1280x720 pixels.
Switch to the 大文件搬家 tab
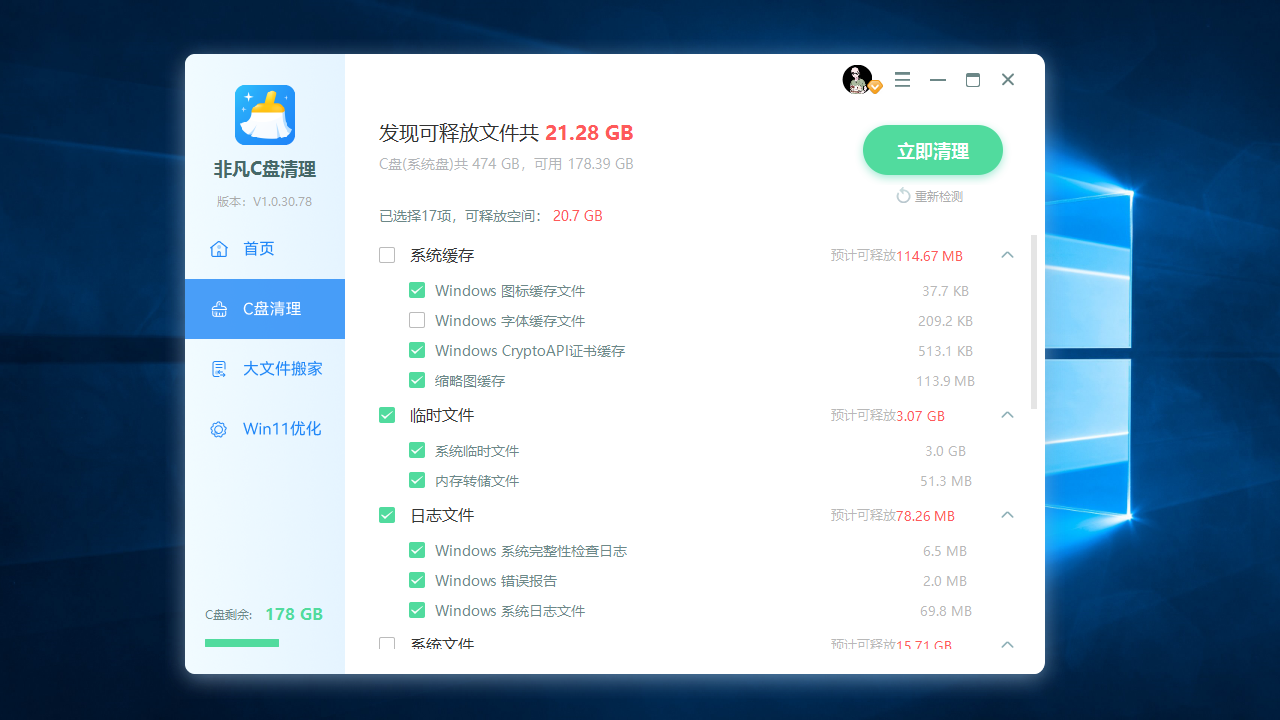(x=283, y=368)
